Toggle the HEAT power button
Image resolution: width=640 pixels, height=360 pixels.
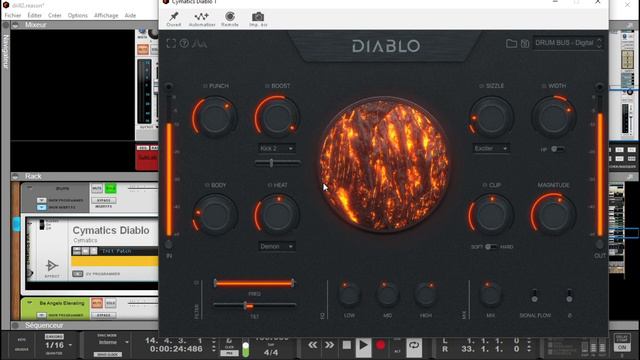tap(269, 185)
